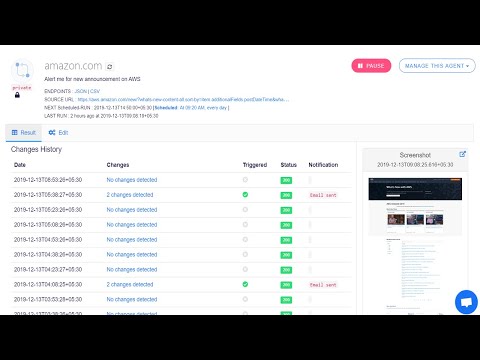
Task: Open No changes detected for 03:53:28
Action: (x=132, y=299)
